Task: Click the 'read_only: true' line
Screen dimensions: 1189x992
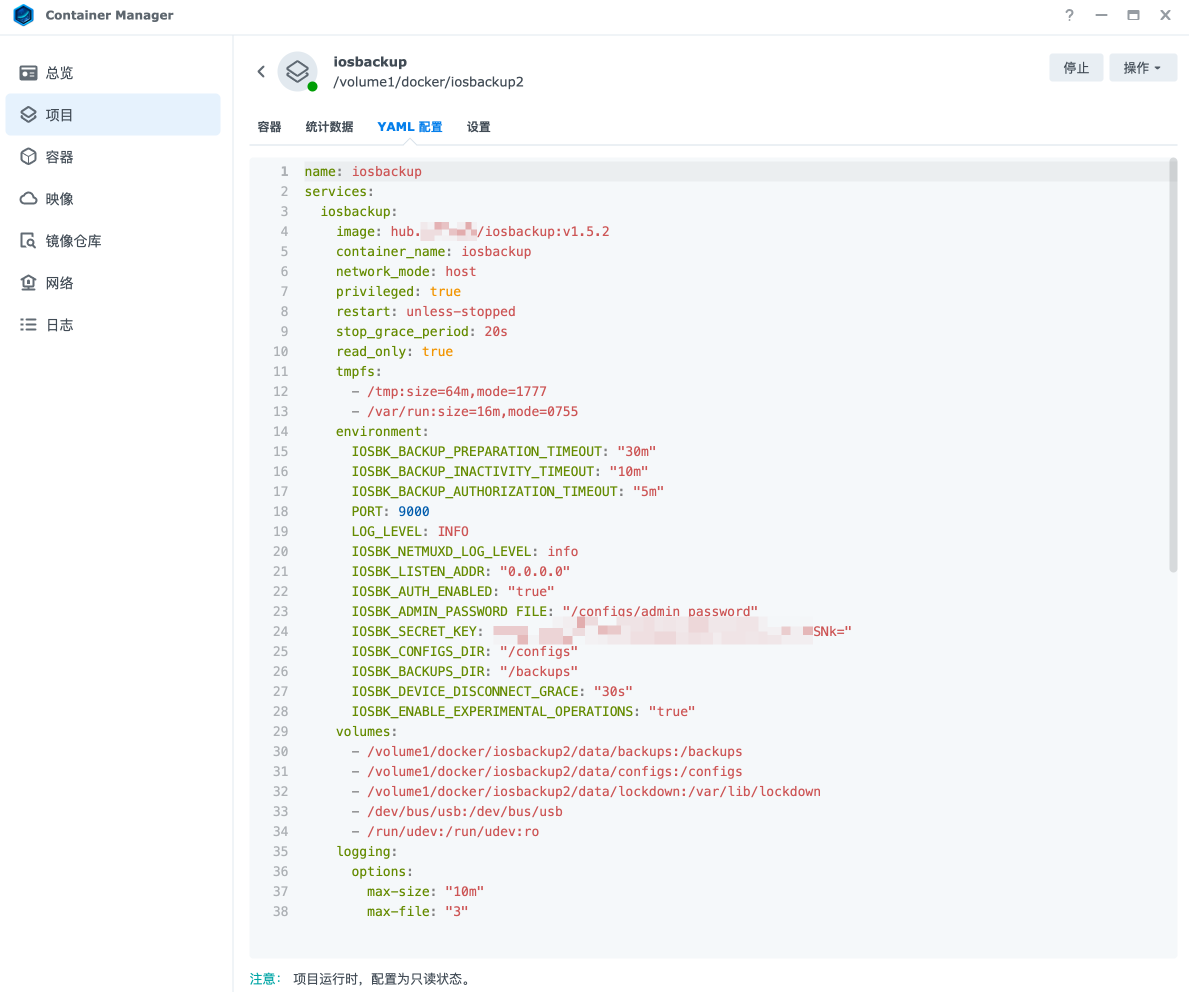Action: click(x=394, y=351)
